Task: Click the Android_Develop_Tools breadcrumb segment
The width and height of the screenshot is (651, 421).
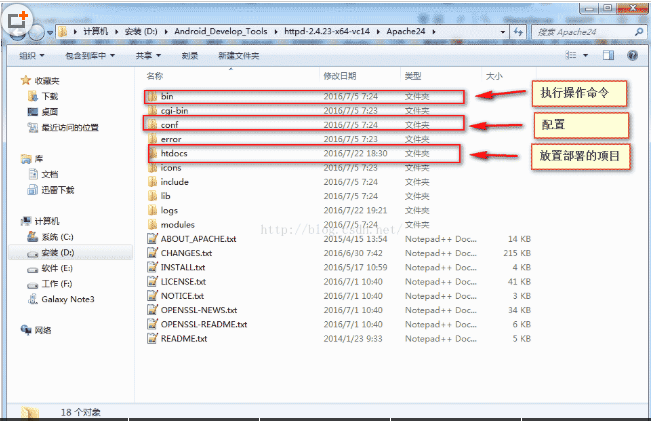Action: point(220,32)
